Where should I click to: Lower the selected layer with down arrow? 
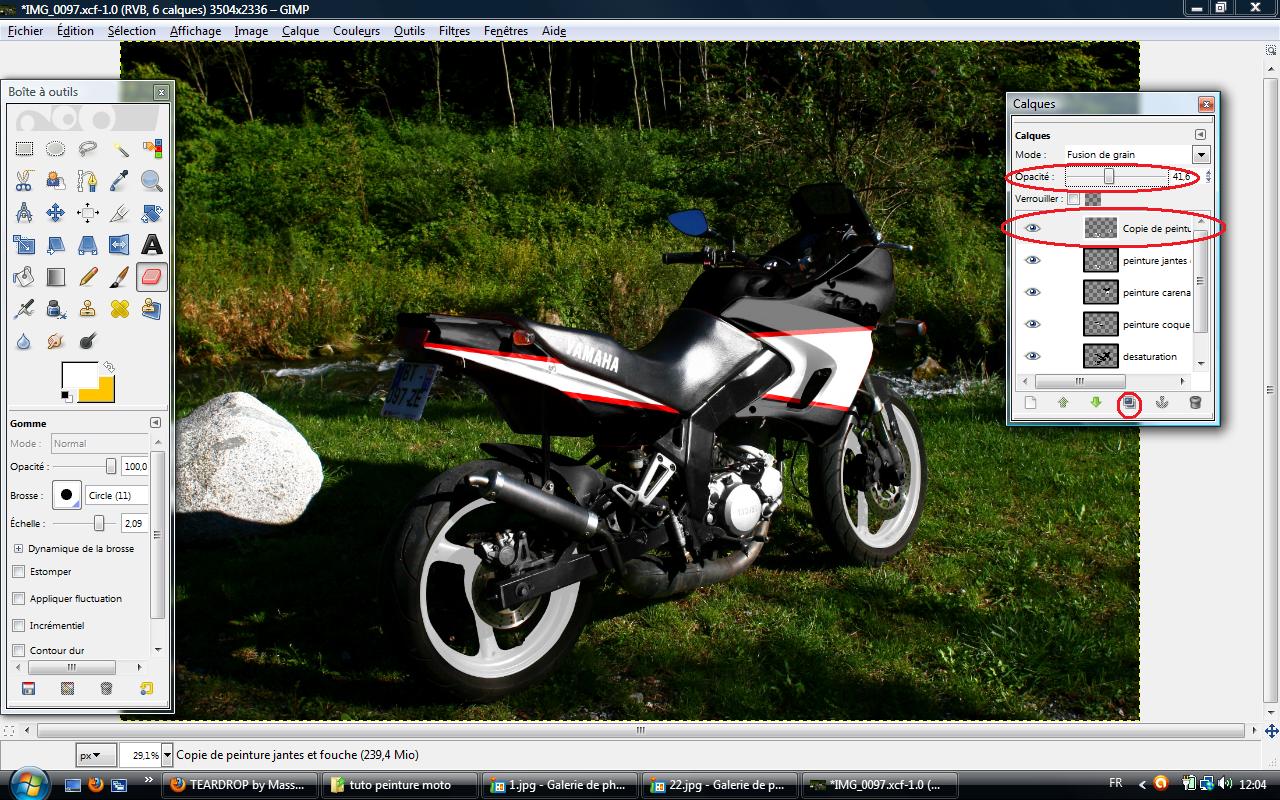(x=1096, y=403)
